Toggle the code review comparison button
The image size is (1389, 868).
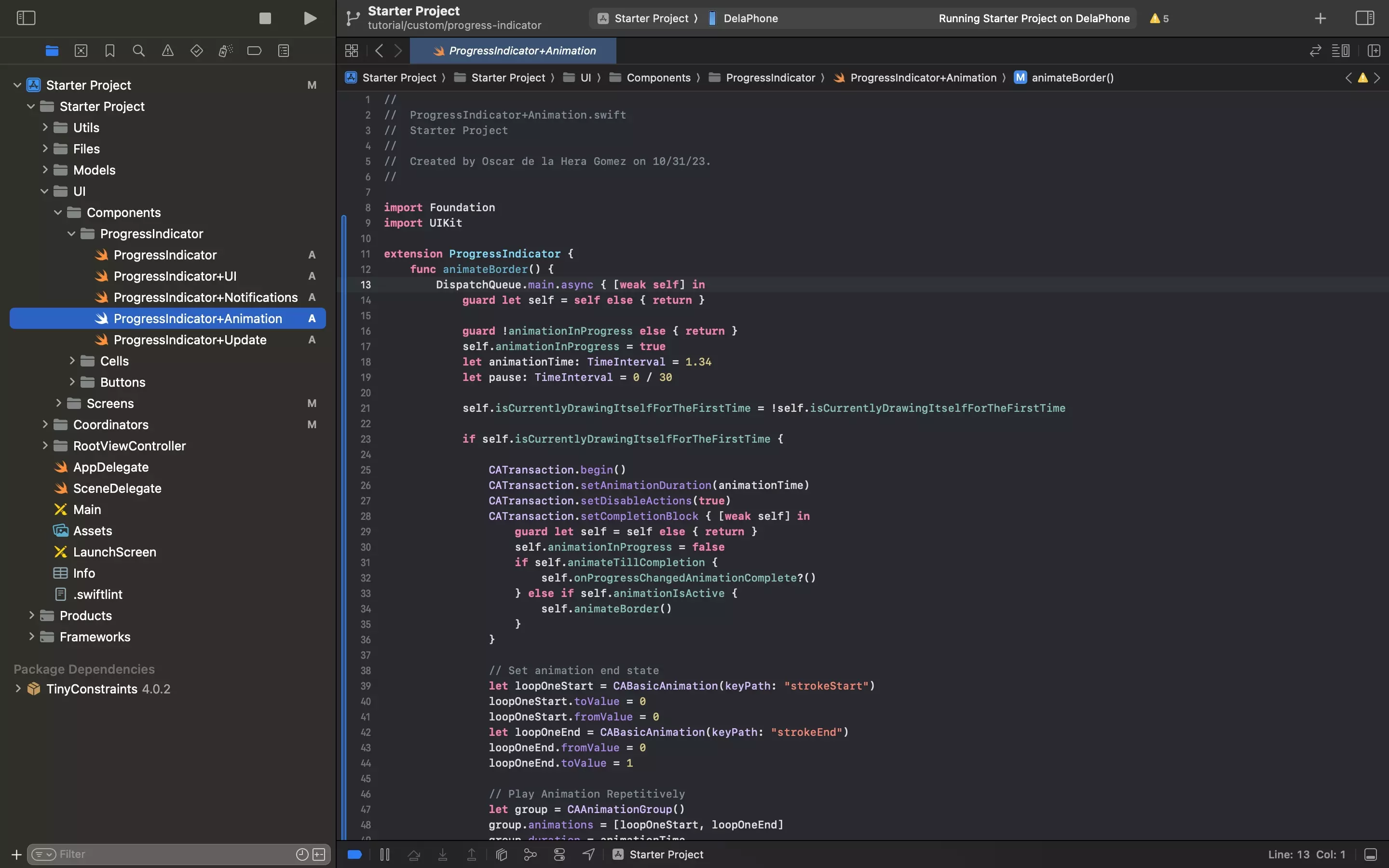1315,51
